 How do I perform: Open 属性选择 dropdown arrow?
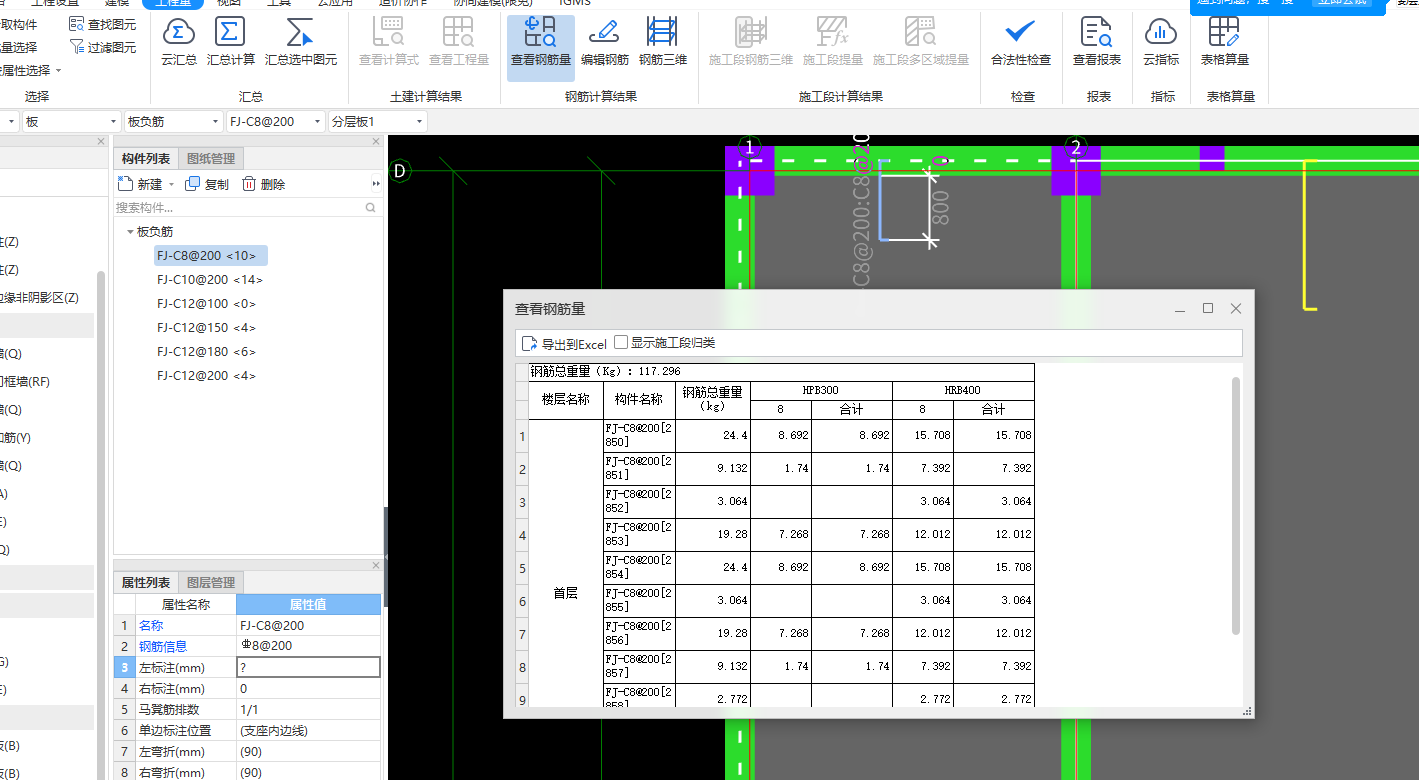click(58, 70)
